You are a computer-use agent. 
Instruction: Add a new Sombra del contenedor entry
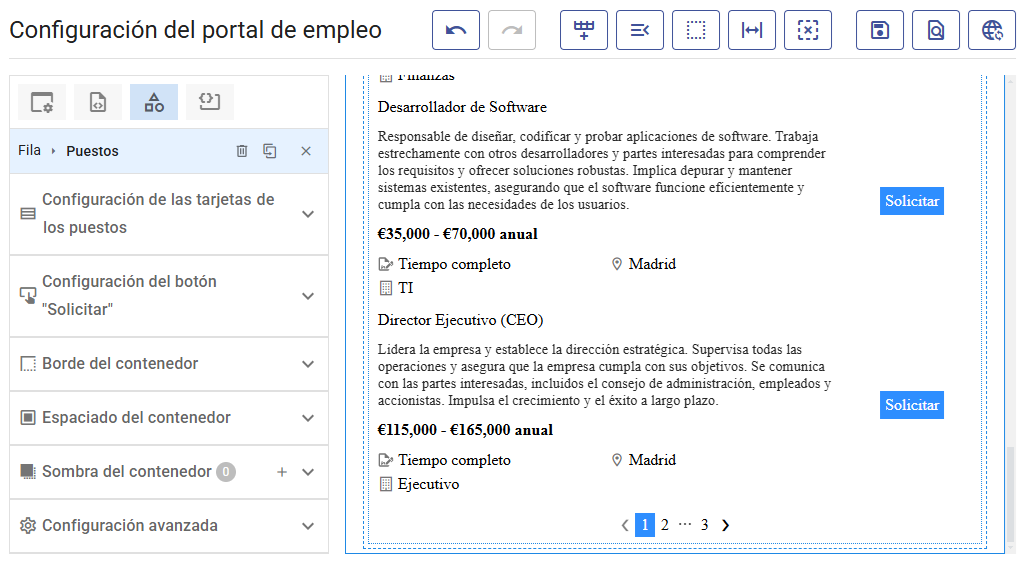coord(282,472)
